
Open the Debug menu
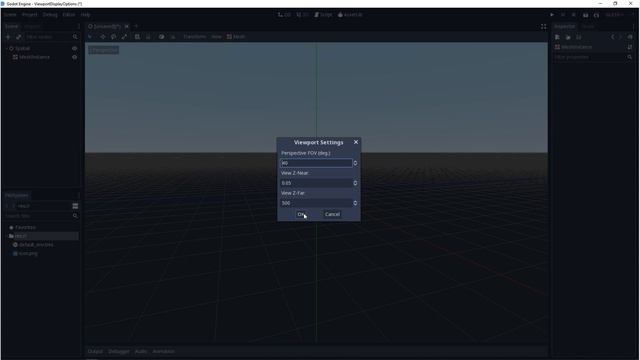50,15
